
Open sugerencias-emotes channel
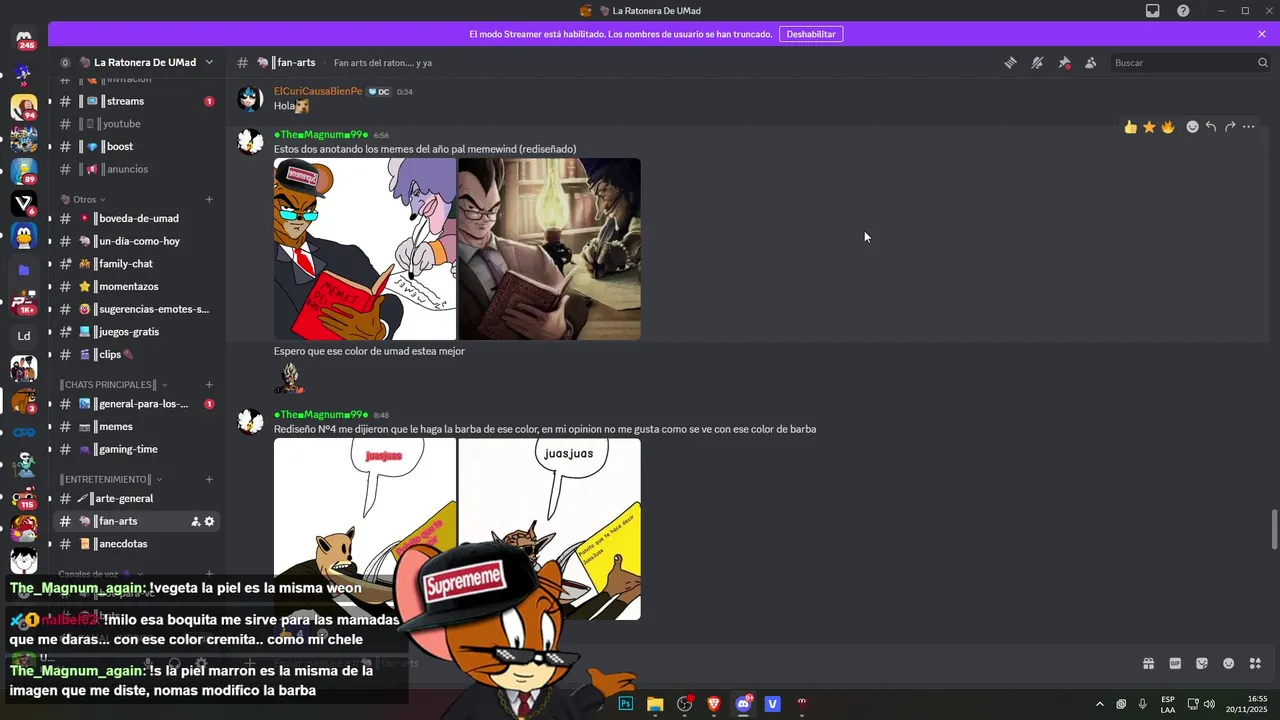135,309
